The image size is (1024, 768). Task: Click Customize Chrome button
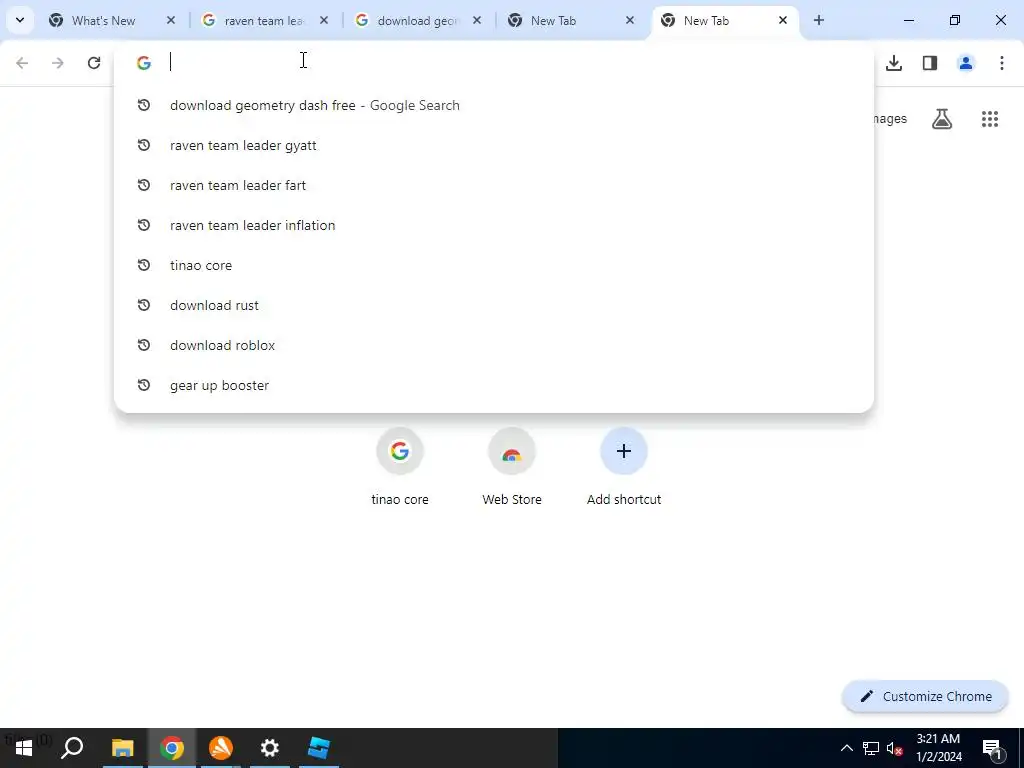tap(925, 696)
